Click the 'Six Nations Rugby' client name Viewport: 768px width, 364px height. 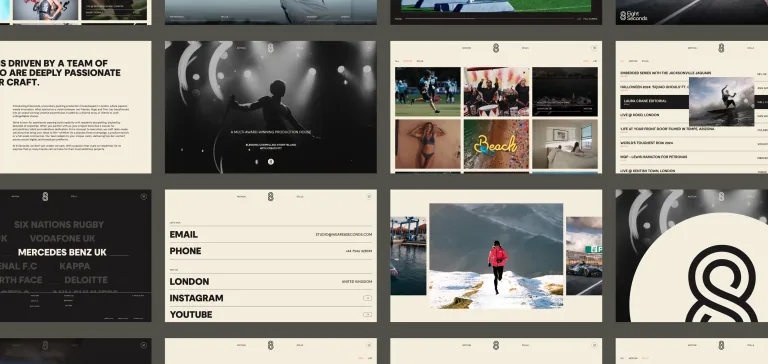[x=59, y=225]
